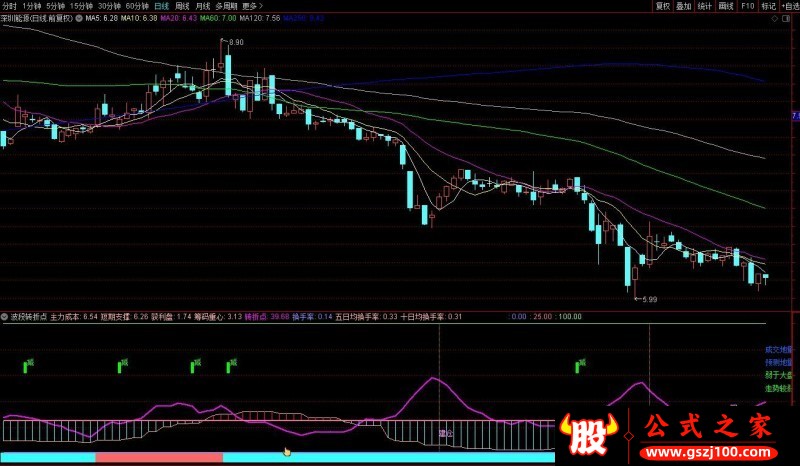Click the blue MA250 value
Viewport: 800px width, 466px height.
[x=304, y=18]
